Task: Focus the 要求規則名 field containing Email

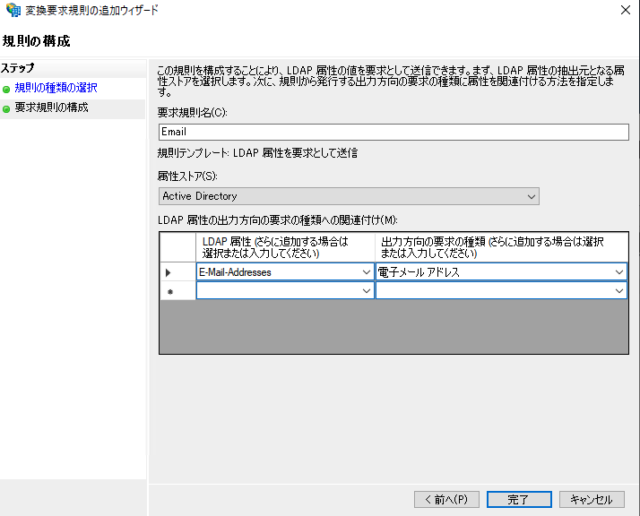Action: point(393,132)
